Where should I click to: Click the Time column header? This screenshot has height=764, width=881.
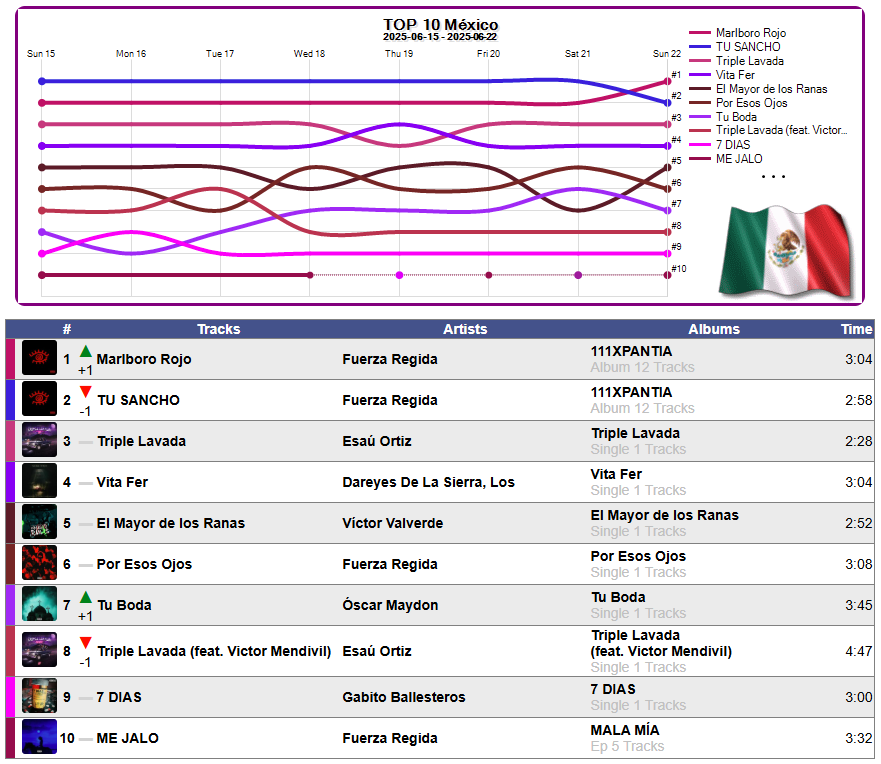[x=856, y=329]
